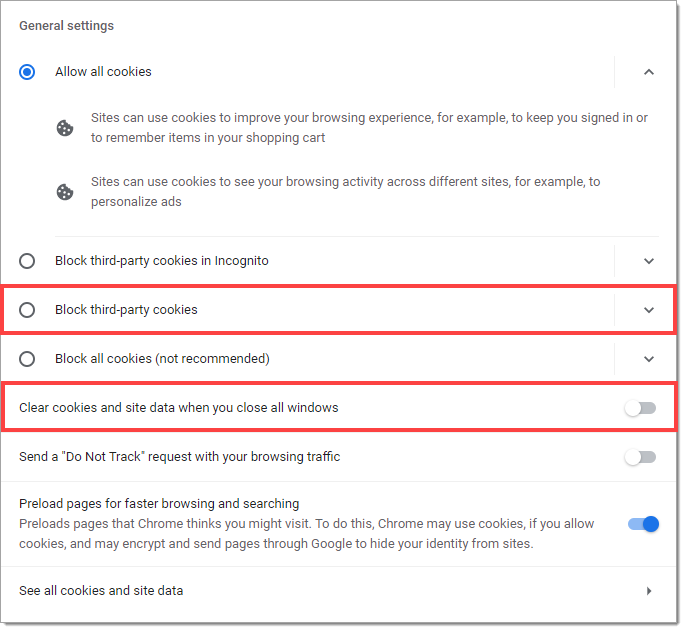Select the Allow all cookies radio button
684x630 pixels.
[27, 72]
